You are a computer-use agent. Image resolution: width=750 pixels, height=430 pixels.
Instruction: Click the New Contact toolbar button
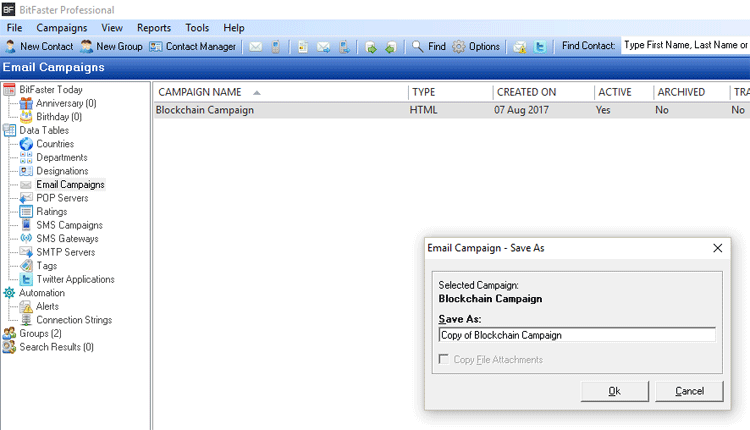(x=39, y=46)
